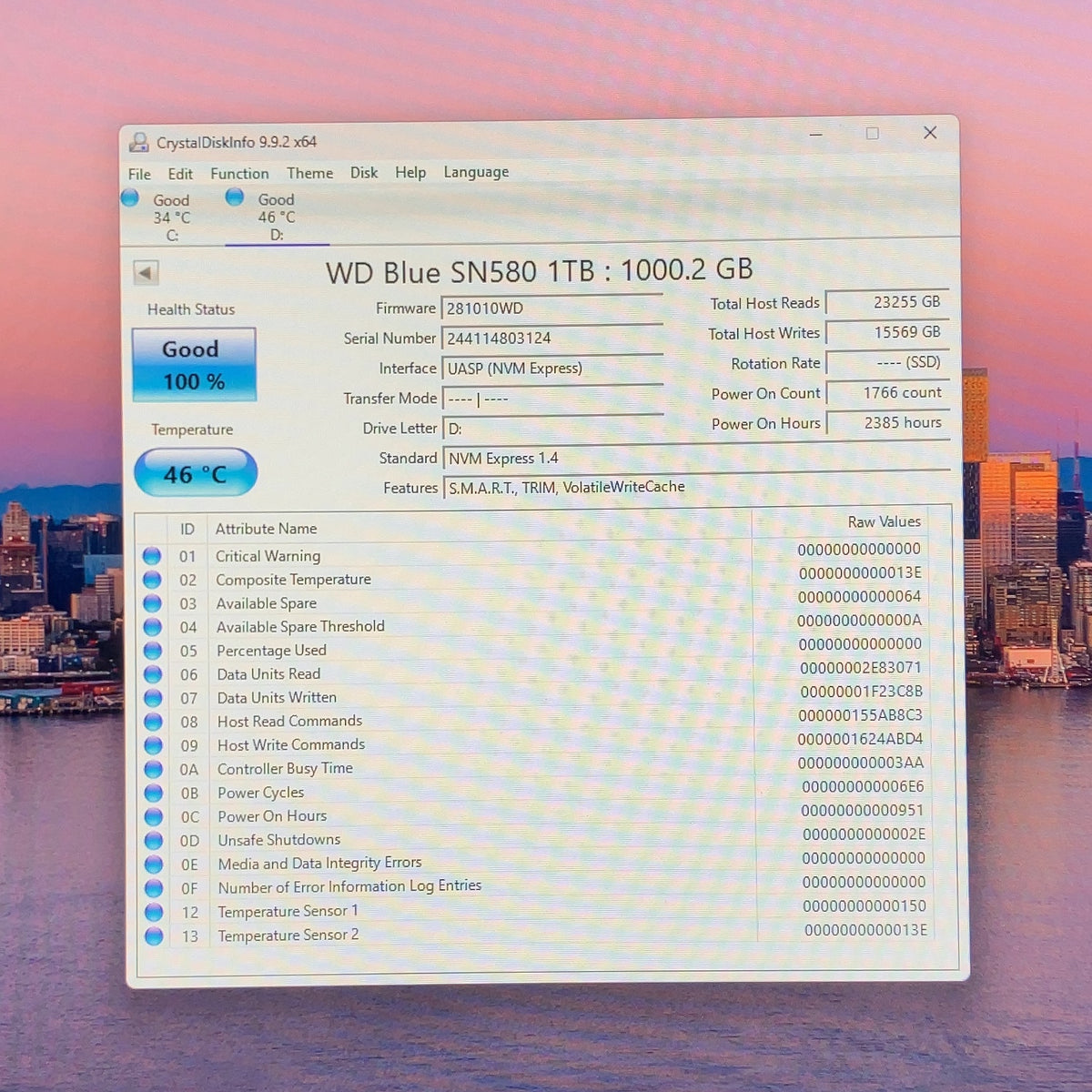
Task: Click the Total Host Reads value 23255 GB
Action: [887, 302]
